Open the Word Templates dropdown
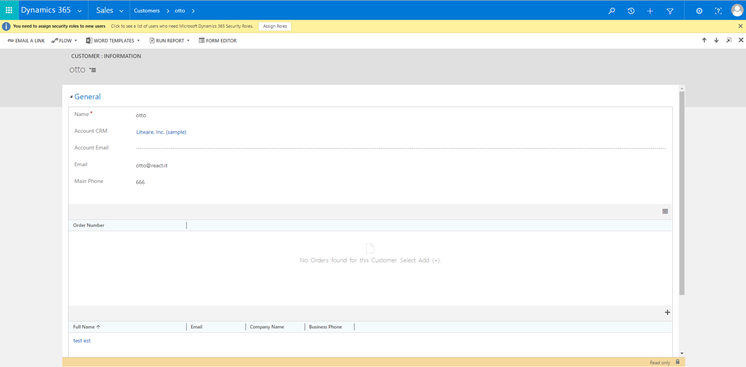The height and width of the screenshot is (367, 746). pyautogui.click(x=113, y=41)
